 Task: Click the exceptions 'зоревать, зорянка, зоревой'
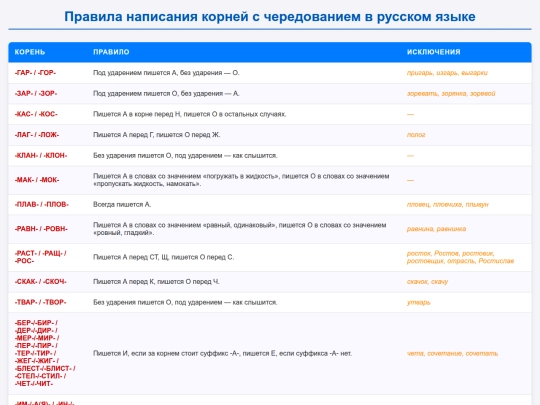[451, 93]
